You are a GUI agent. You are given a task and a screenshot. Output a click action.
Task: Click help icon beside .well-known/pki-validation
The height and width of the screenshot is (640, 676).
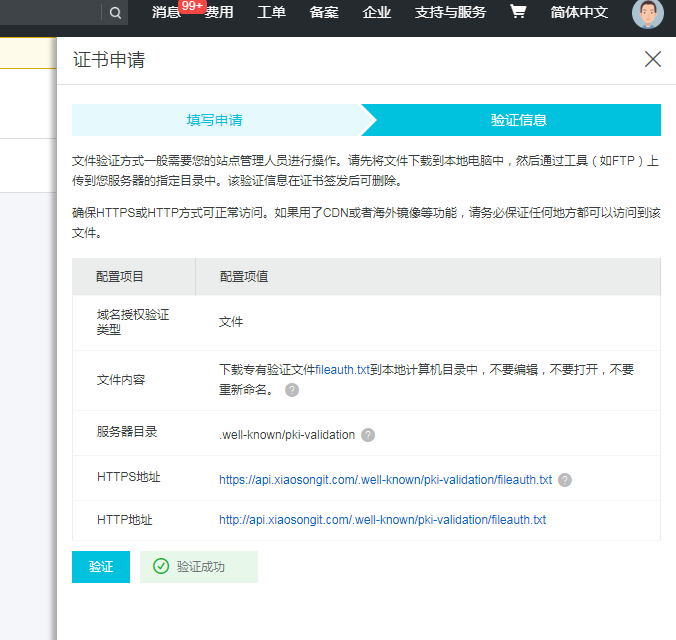[x=368, y=435]
